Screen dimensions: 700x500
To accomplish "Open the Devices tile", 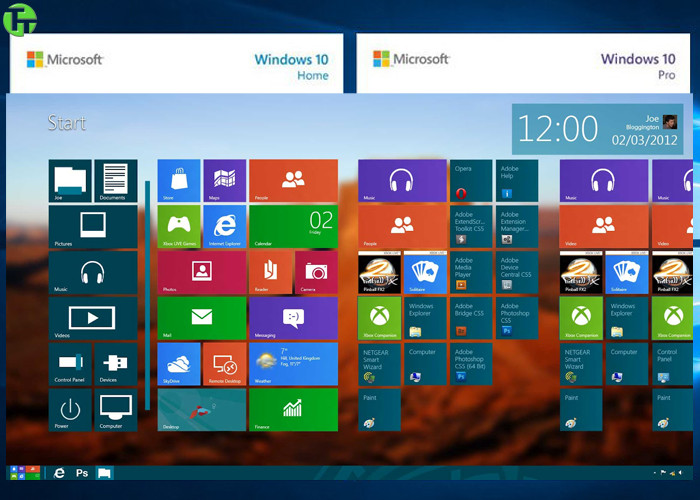I will pos(116,364).
